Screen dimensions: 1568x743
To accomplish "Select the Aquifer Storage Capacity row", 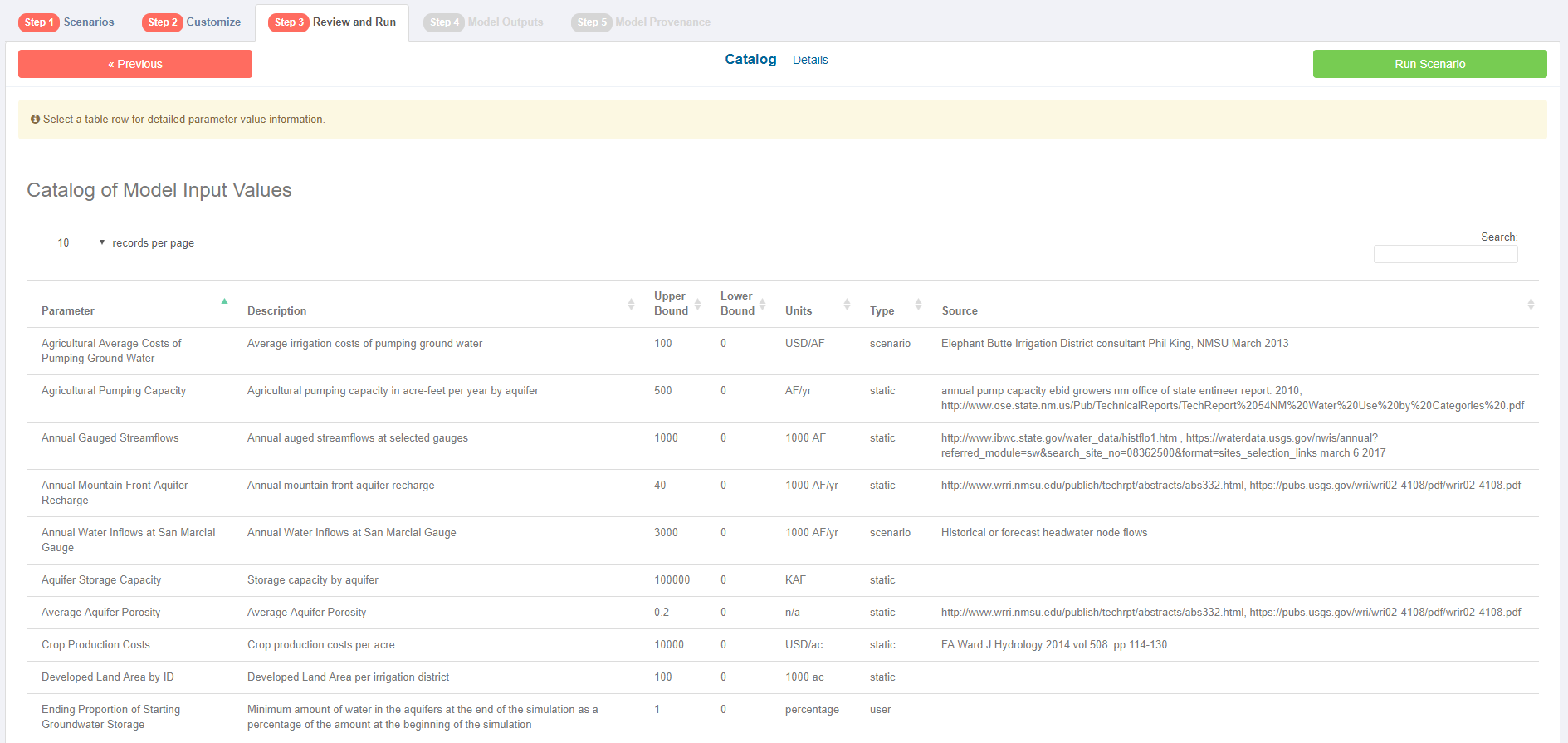I will click(782, 580).
